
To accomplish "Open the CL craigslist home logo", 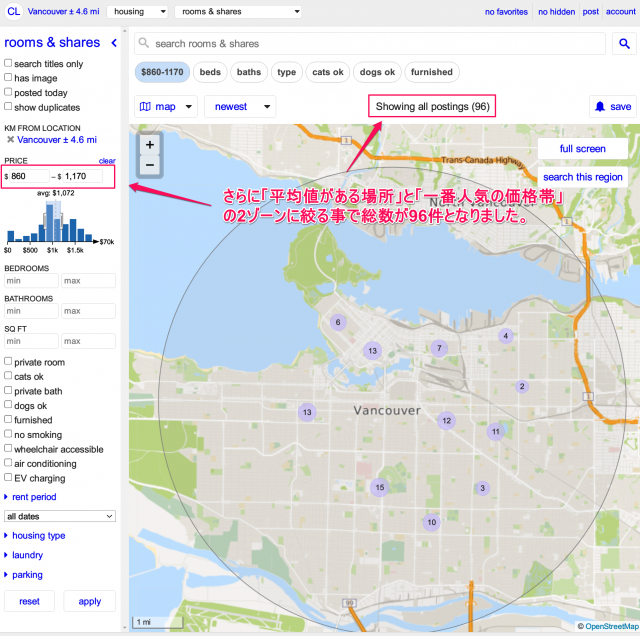I will [x=13, y=11].
